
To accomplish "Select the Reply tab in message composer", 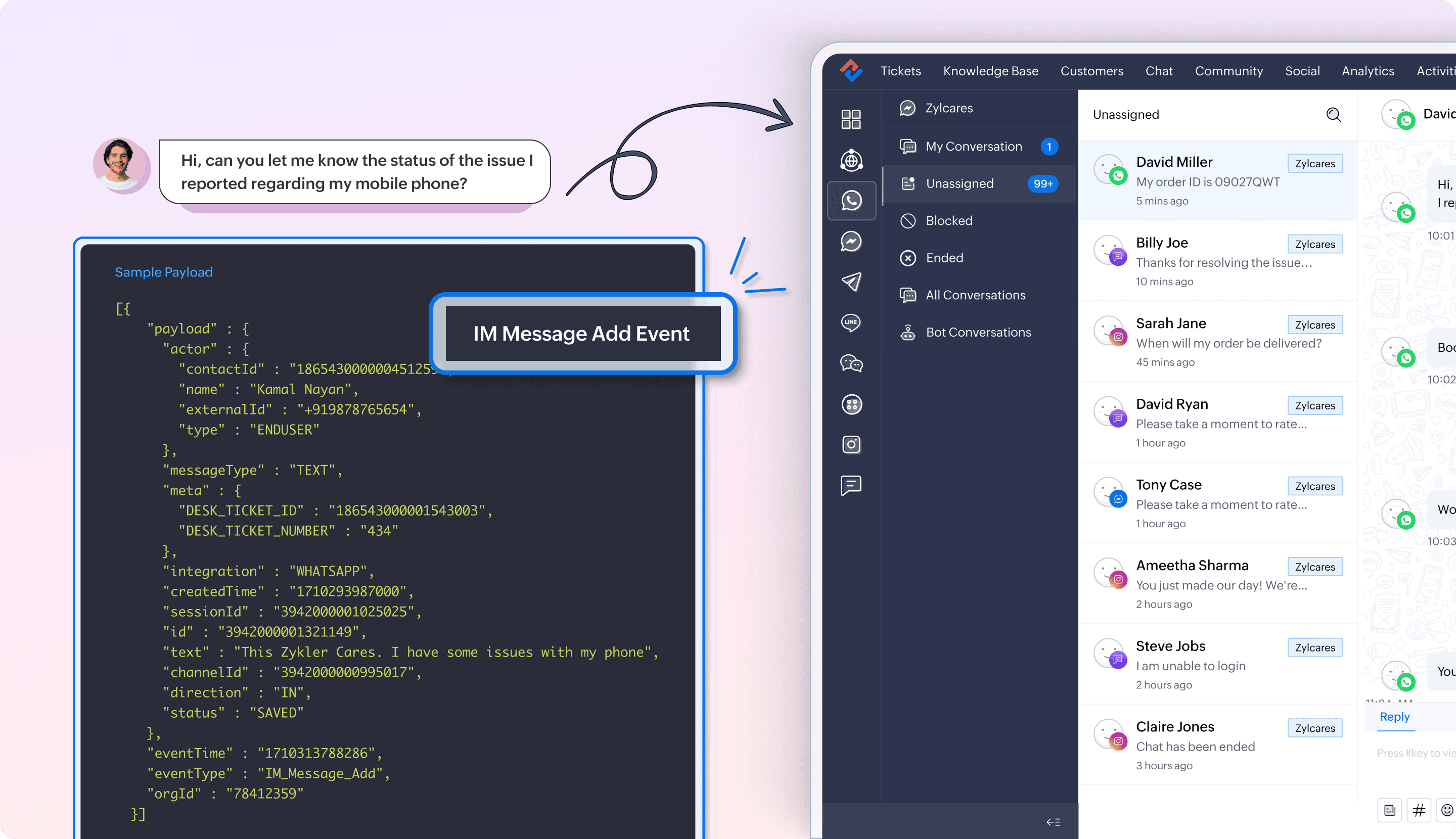I will tap(1394, 717).
